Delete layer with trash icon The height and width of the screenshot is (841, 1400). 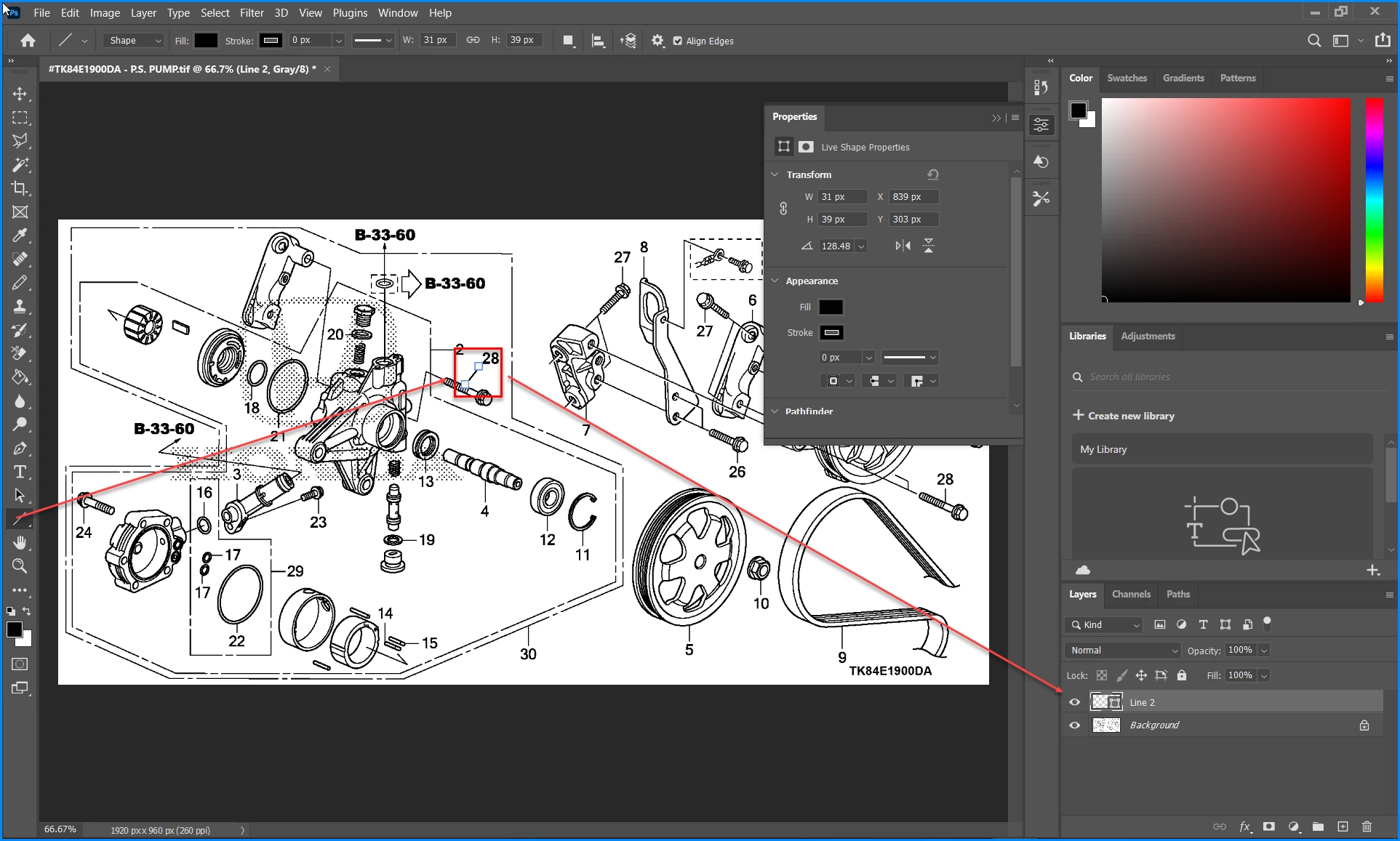pyautogui.click(x=1367, y=826)
